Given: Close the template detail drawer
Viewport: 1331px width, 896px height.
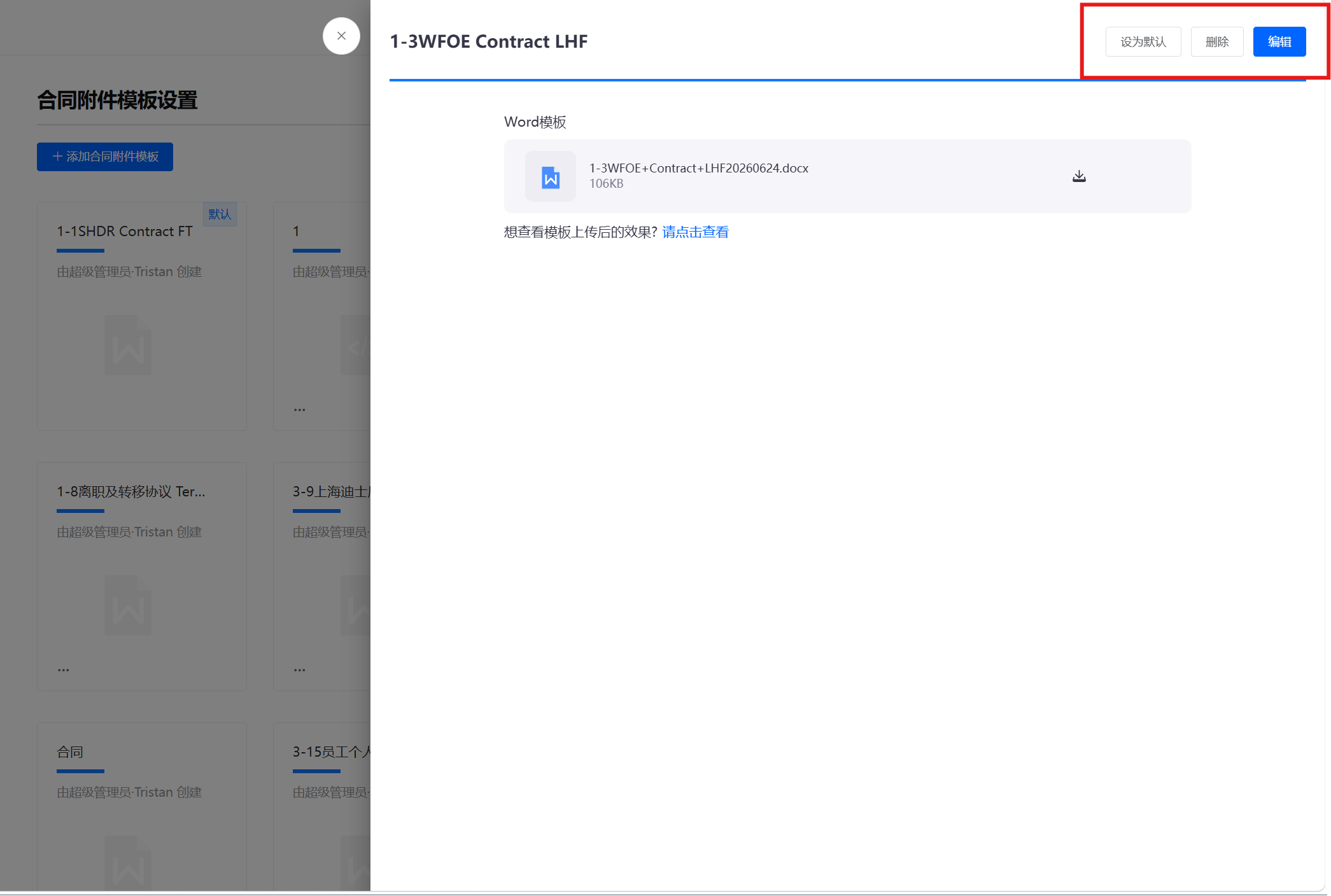Looking at the screenshot, I should point(341,36).
